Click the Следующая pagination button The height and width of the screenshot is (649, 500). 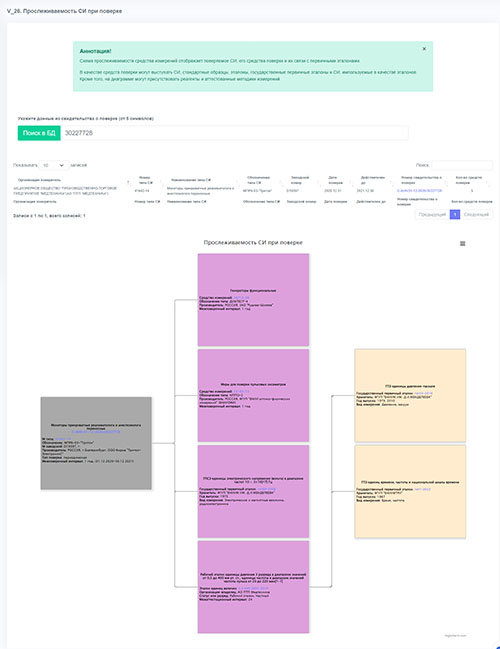[476, 214]
